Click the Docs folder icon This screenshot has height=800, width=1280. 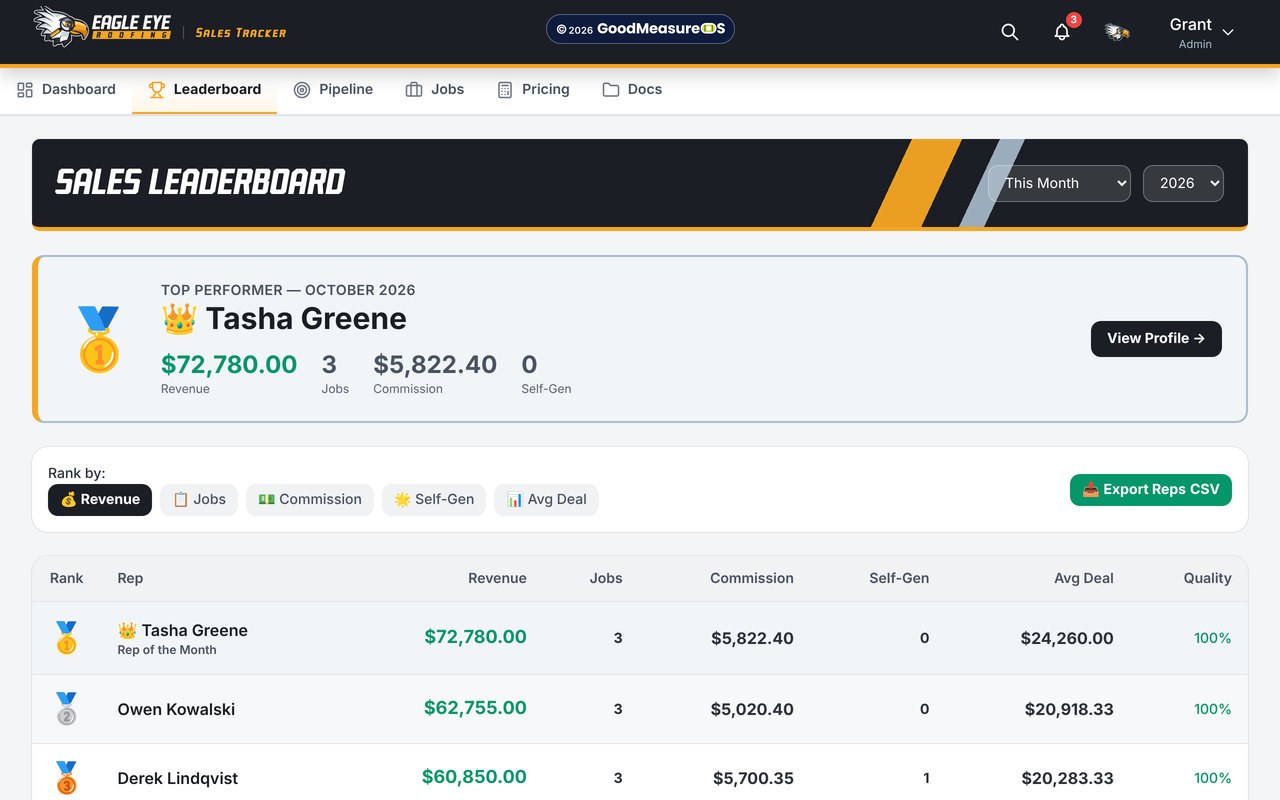click(x=611, y=90)
